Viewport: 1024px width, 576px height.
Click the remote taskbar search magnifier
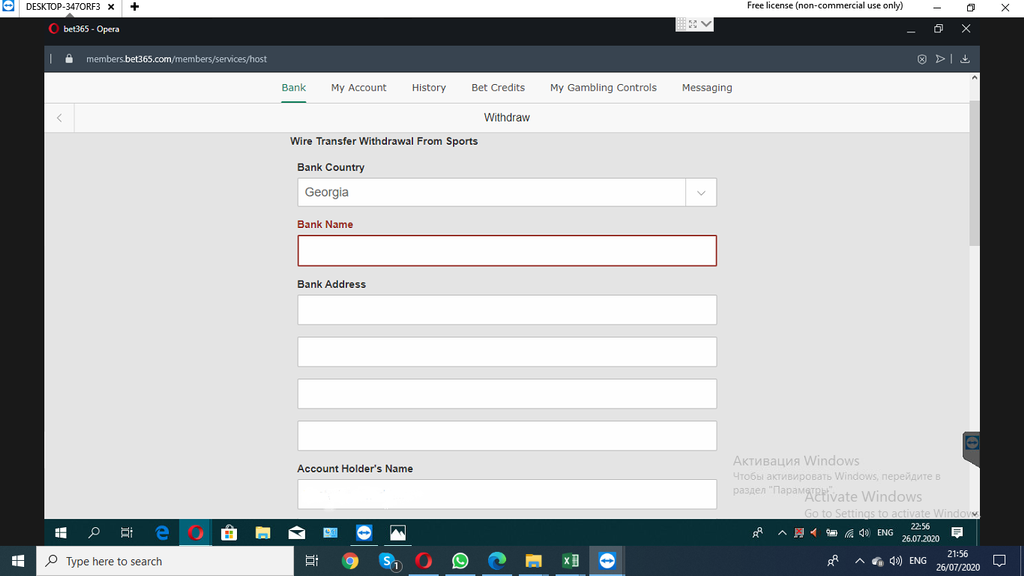(x=93, y=533)
